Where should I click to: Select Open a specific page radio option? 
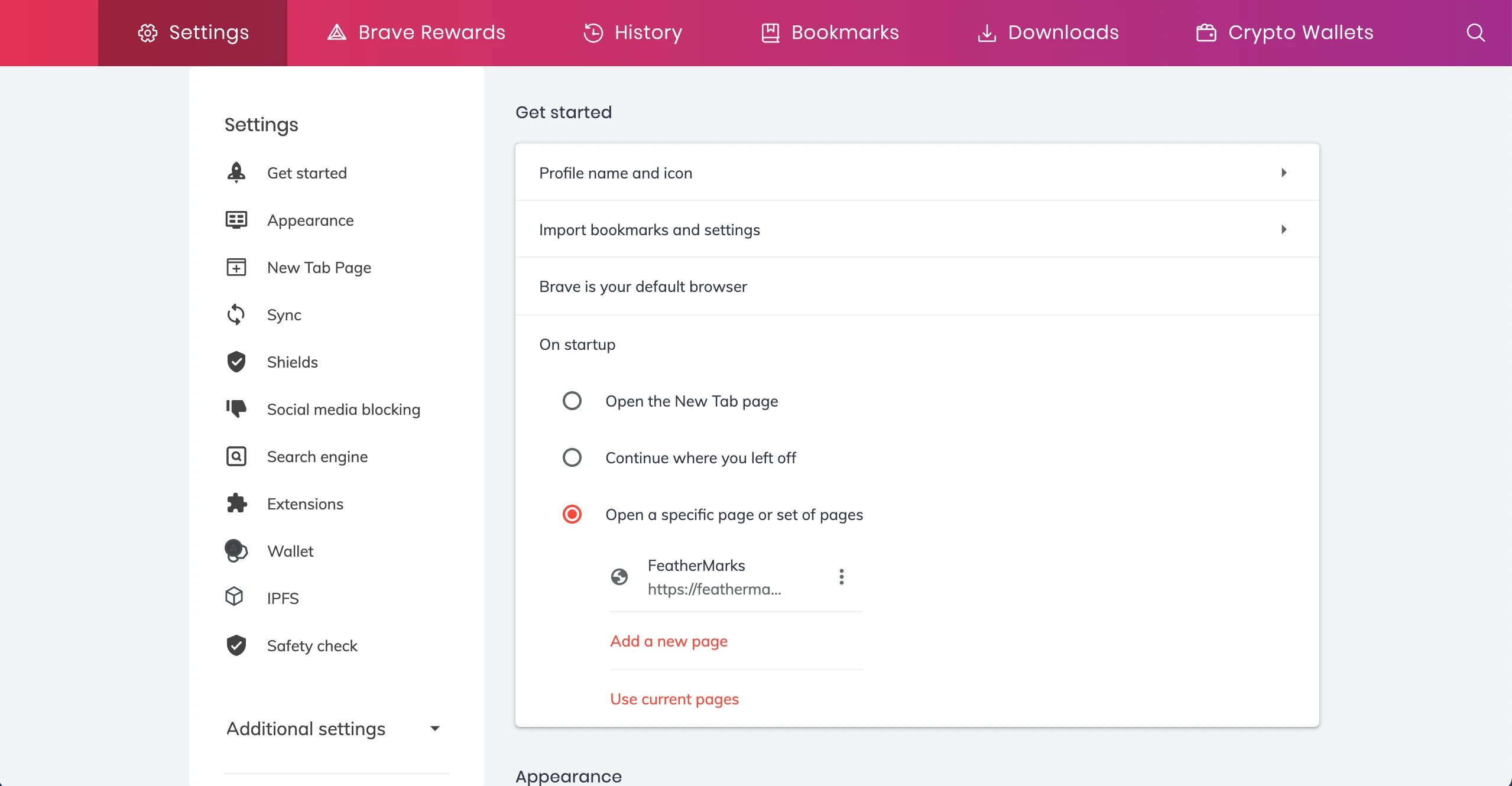point(572,515)
